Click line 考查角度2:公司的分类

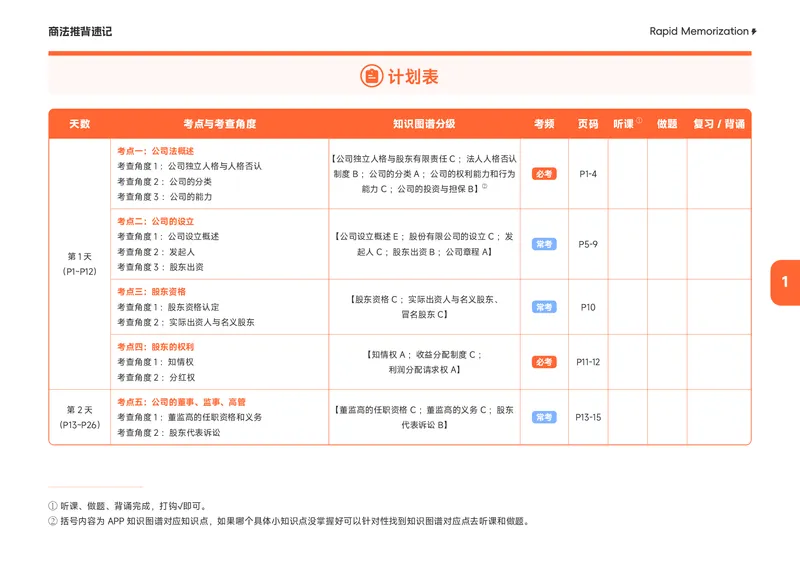tap(164, 182)
